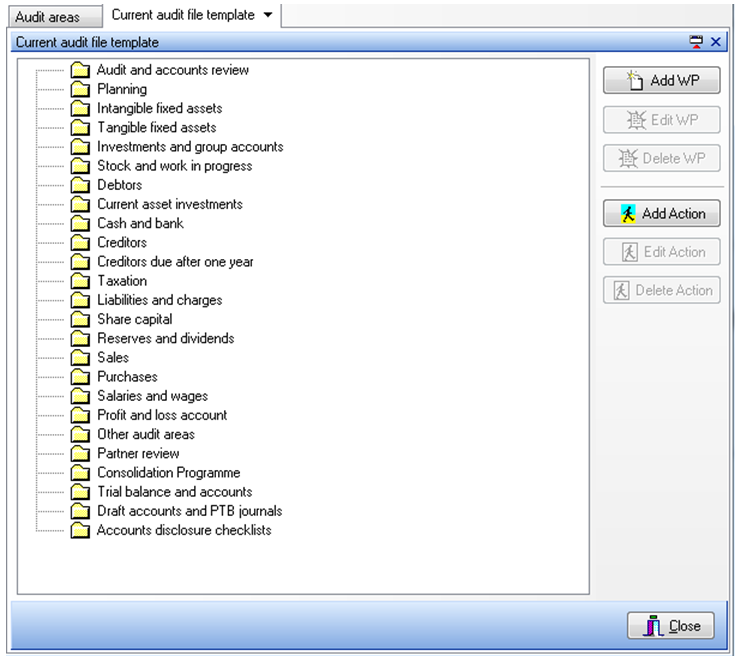The image size is (738, 659).
Task: Click the Taxation folder icon
Action: click(80, 281)
